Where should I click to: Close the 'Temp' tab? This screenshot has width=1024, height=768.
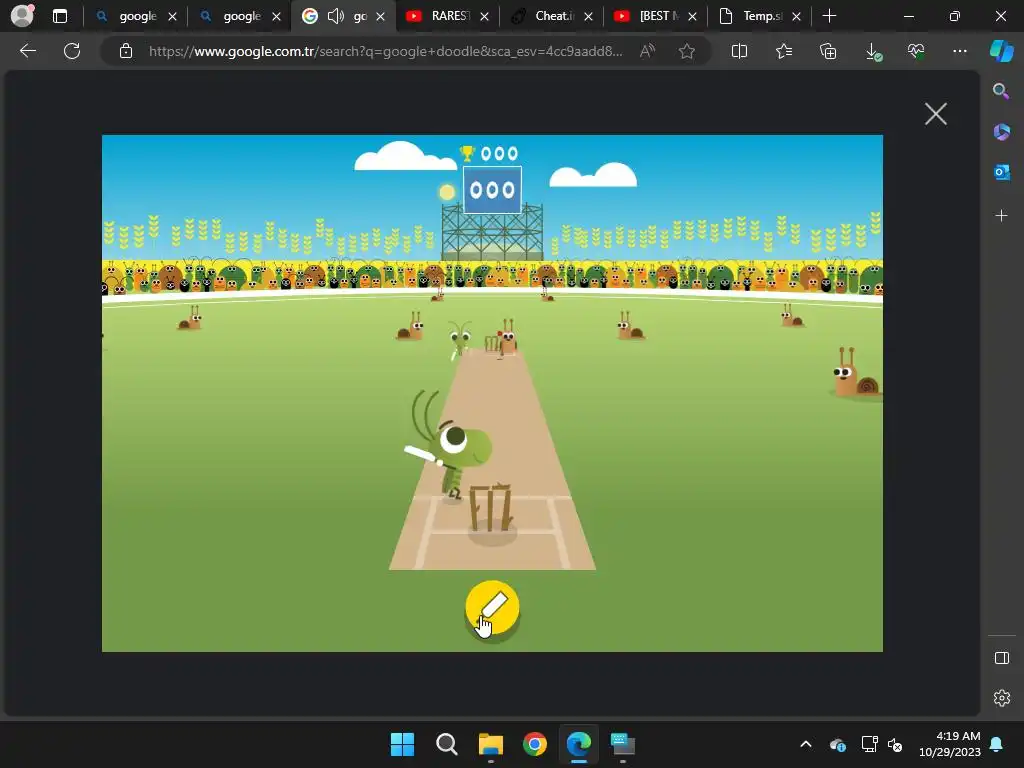pos(796,16)
